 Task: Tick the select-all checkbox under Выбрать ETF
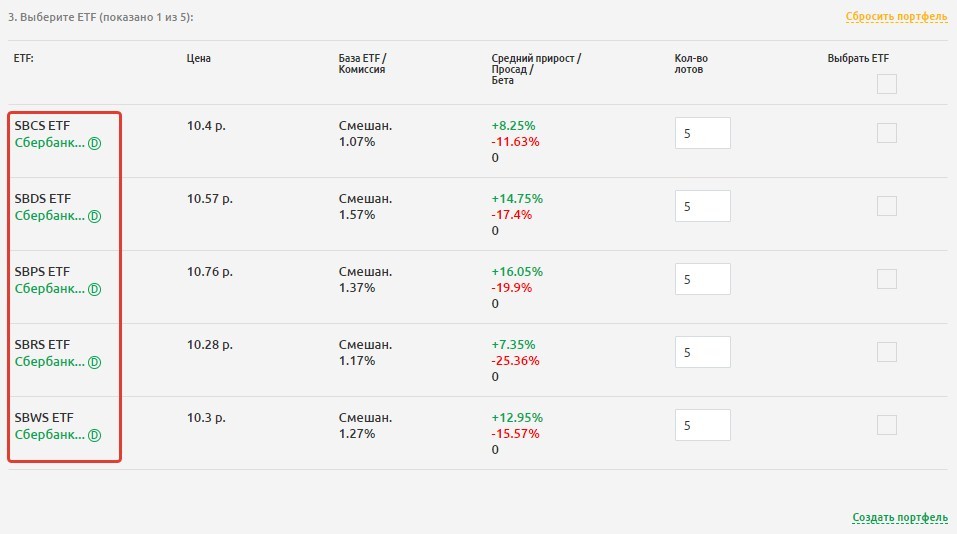coord(886,84)
